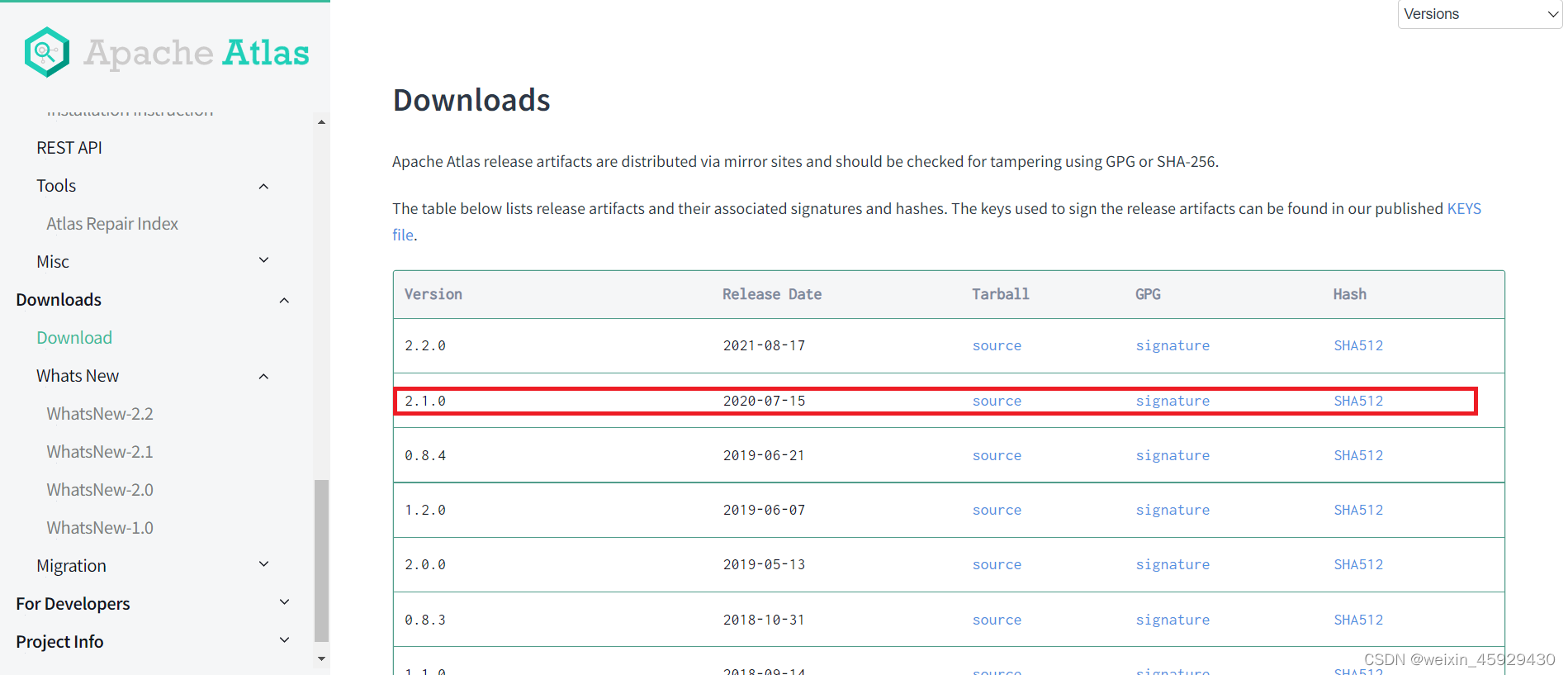Expand the Migration section chevron
The height and width of the screenshot is (675, 1568).
tap(263, 564)
